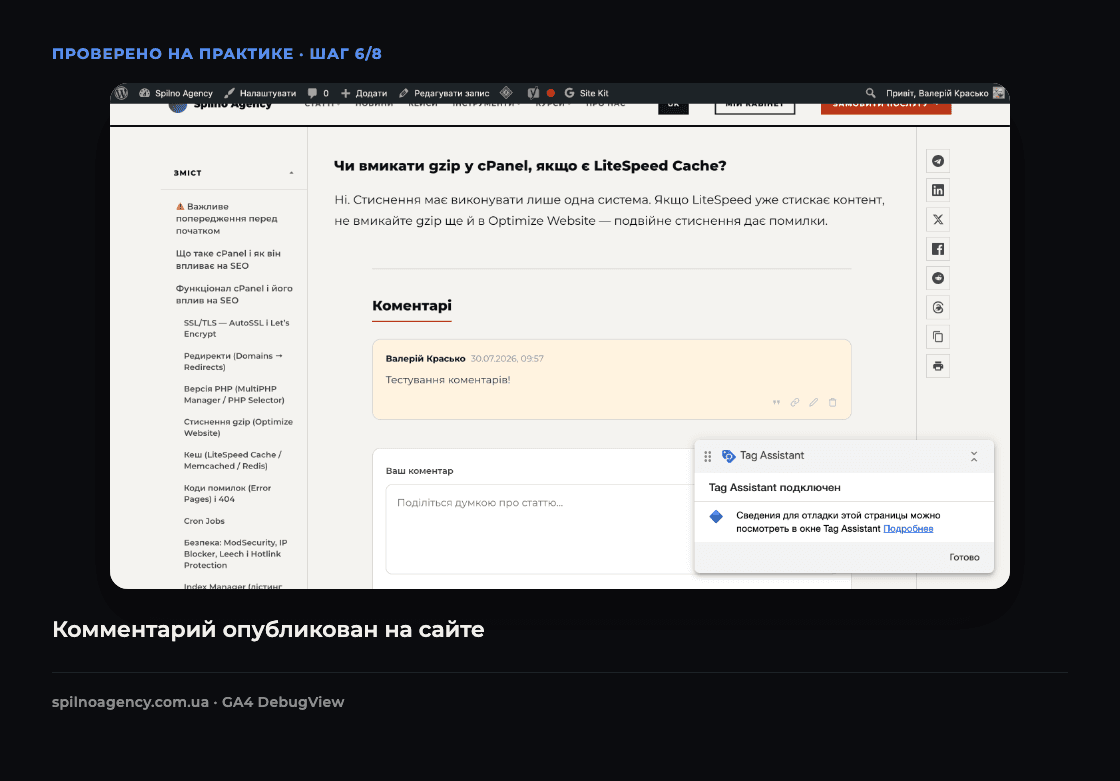Open the Подробнее link in Tag Assistant

point(908,529)
